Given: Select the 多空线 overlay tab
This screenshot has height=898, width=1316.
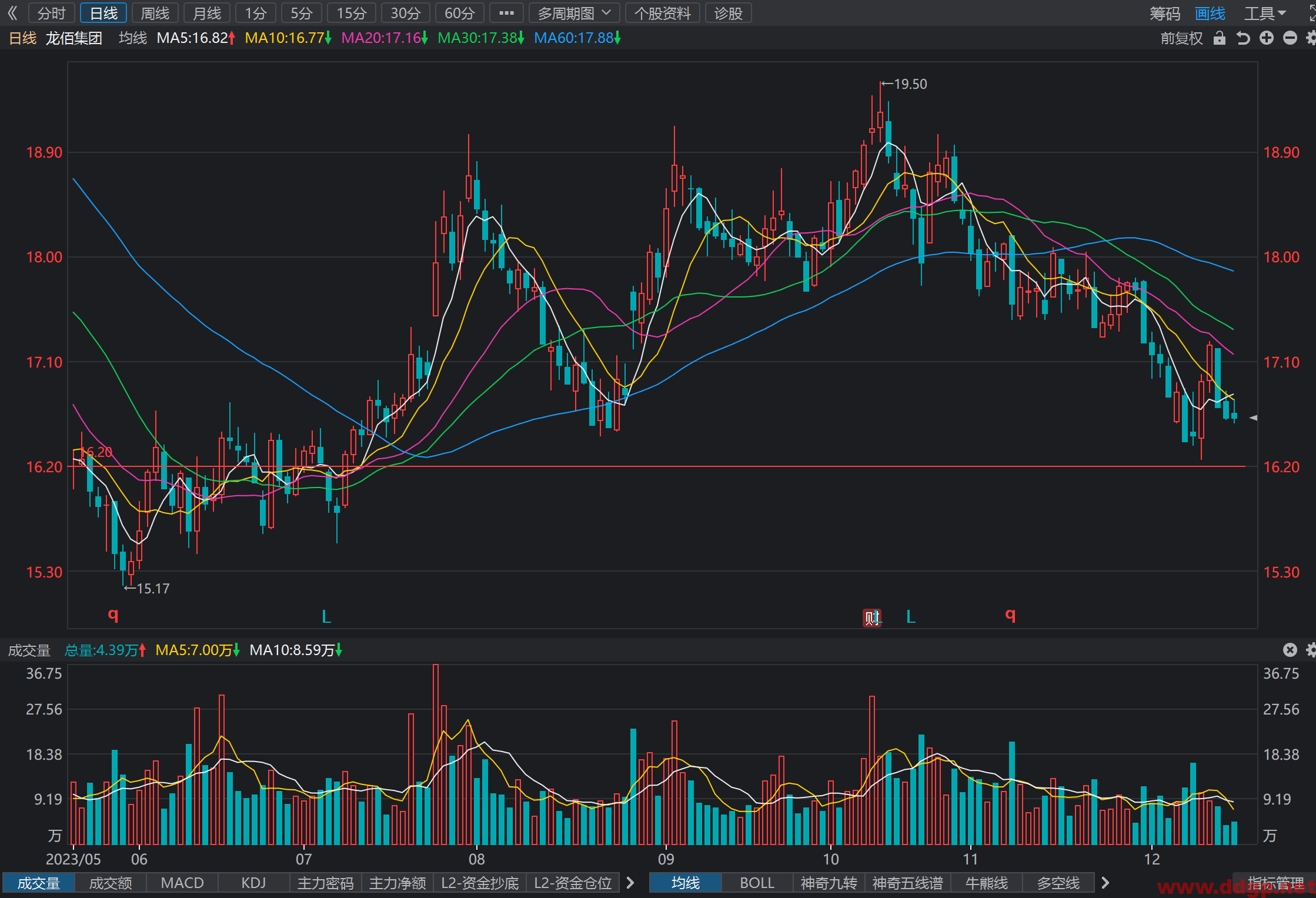Looking at the screenshot, I should [1058, 883].
